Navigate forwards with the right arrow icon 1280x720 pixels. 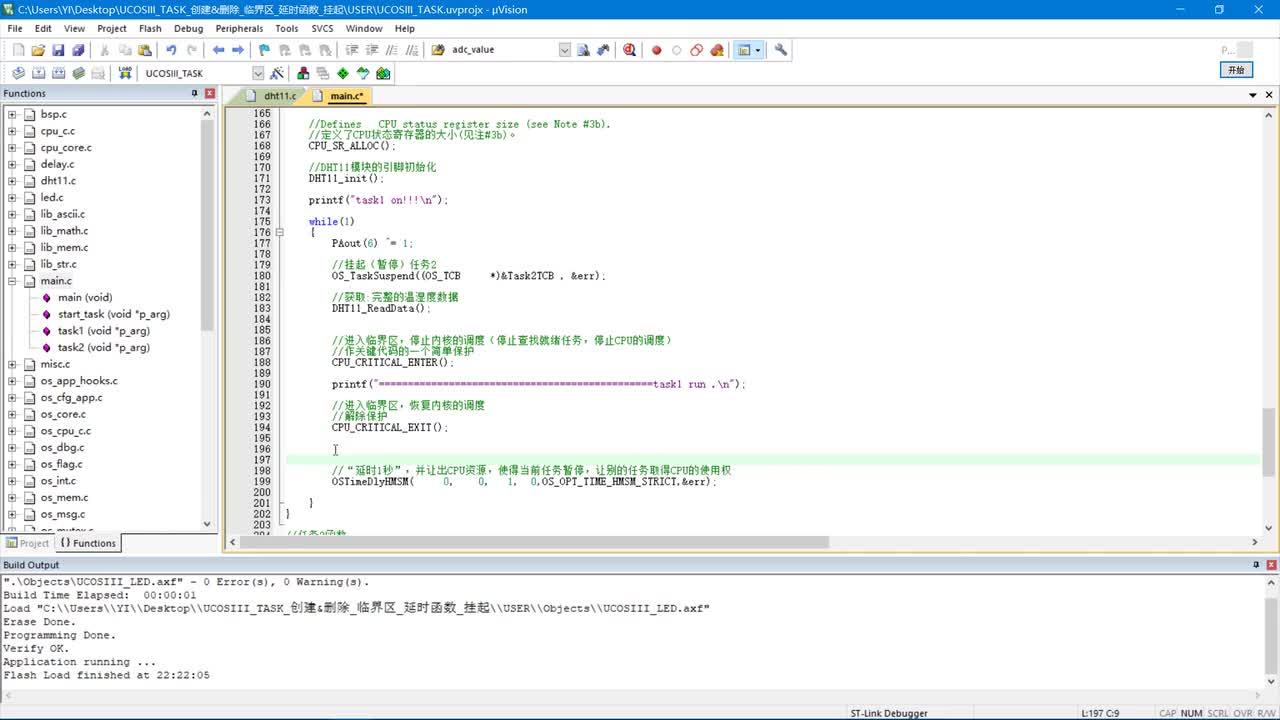tap(238, 50)
